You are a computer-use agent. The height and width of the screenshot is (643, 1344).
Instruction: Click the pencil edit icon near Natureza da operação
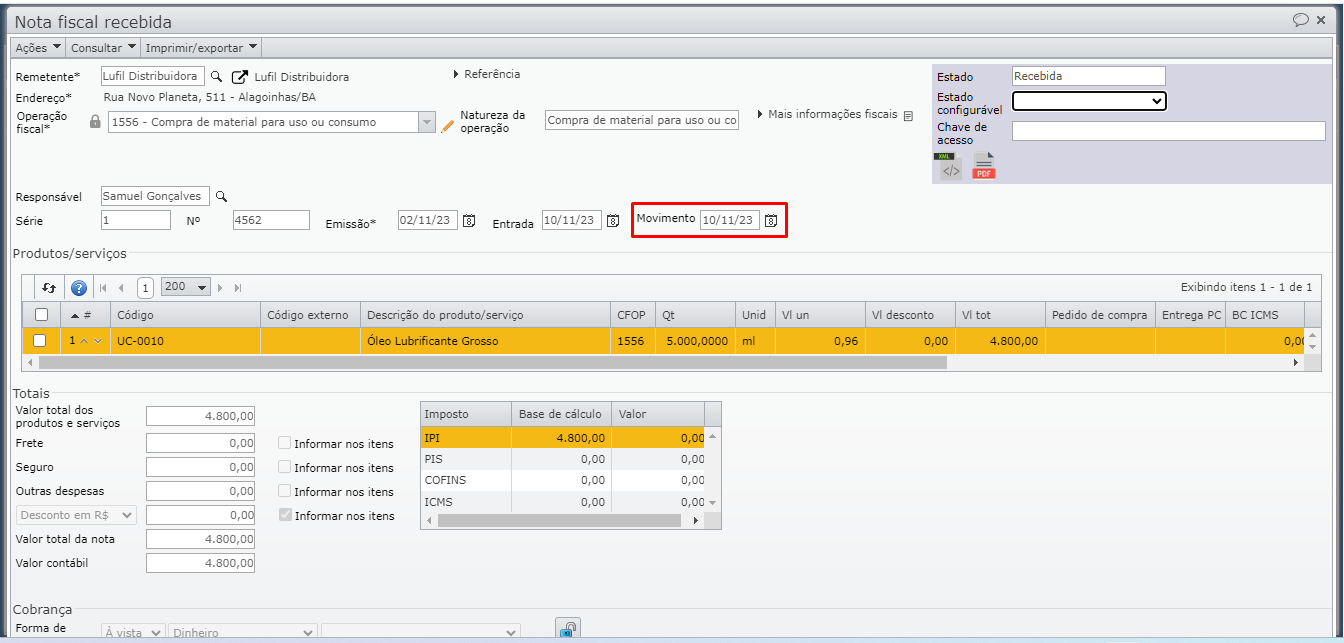point(448,126)
